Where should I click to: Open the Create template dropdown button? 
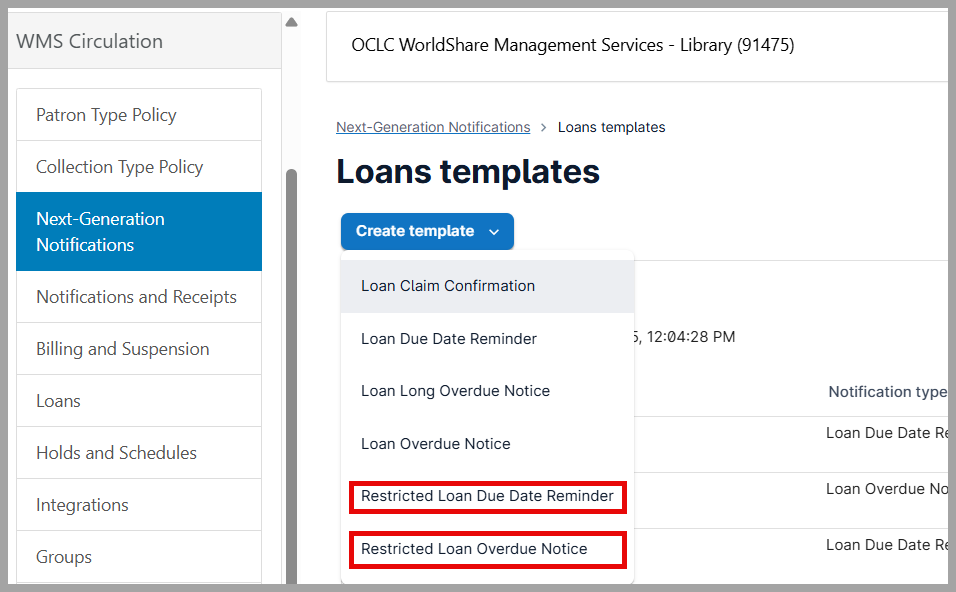click(415, 231)
